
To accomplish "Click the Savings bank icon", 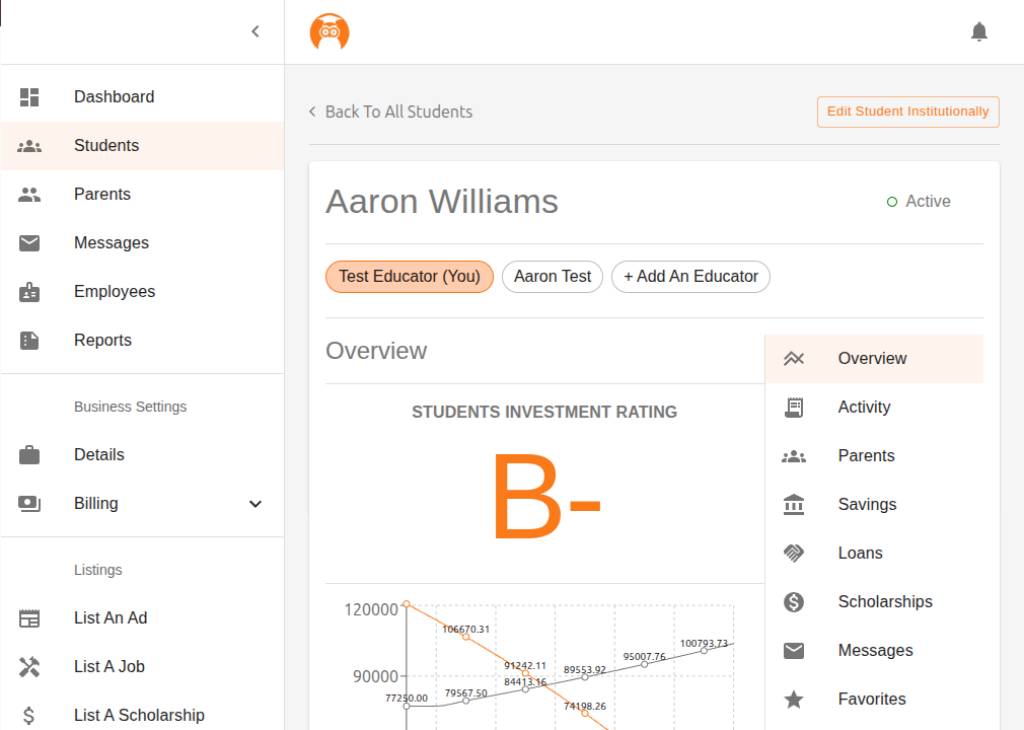I will tap(794, 504).
